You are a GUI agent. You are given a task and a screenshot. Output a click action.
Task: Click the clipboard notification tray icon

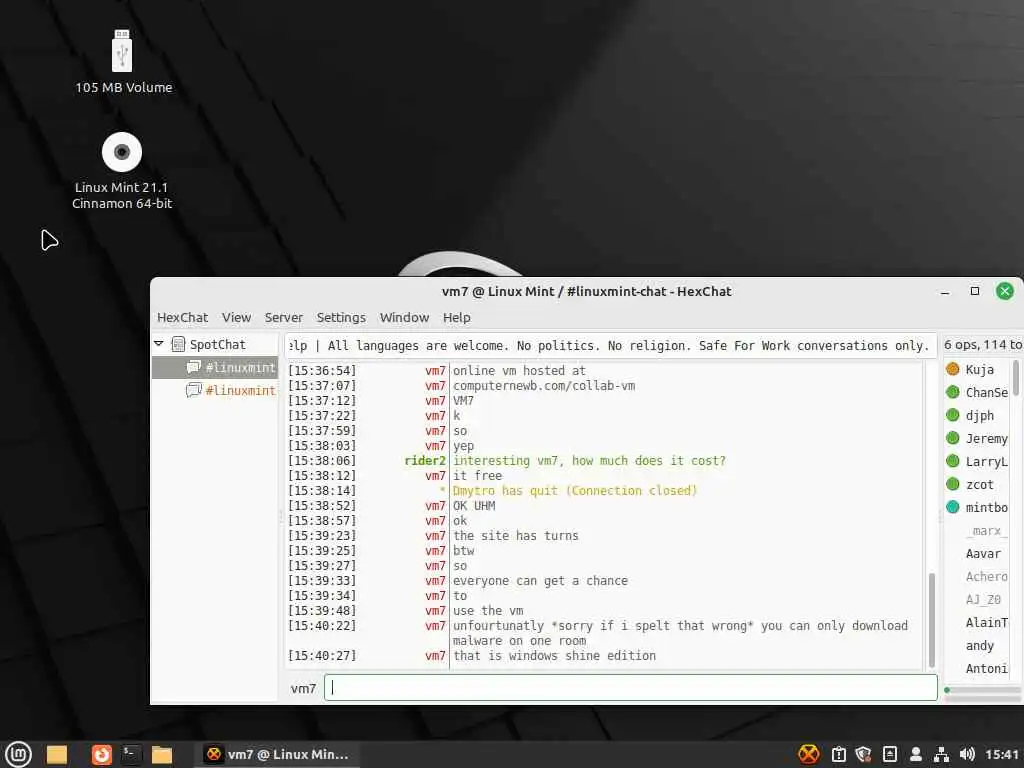(x=839, y=755)
